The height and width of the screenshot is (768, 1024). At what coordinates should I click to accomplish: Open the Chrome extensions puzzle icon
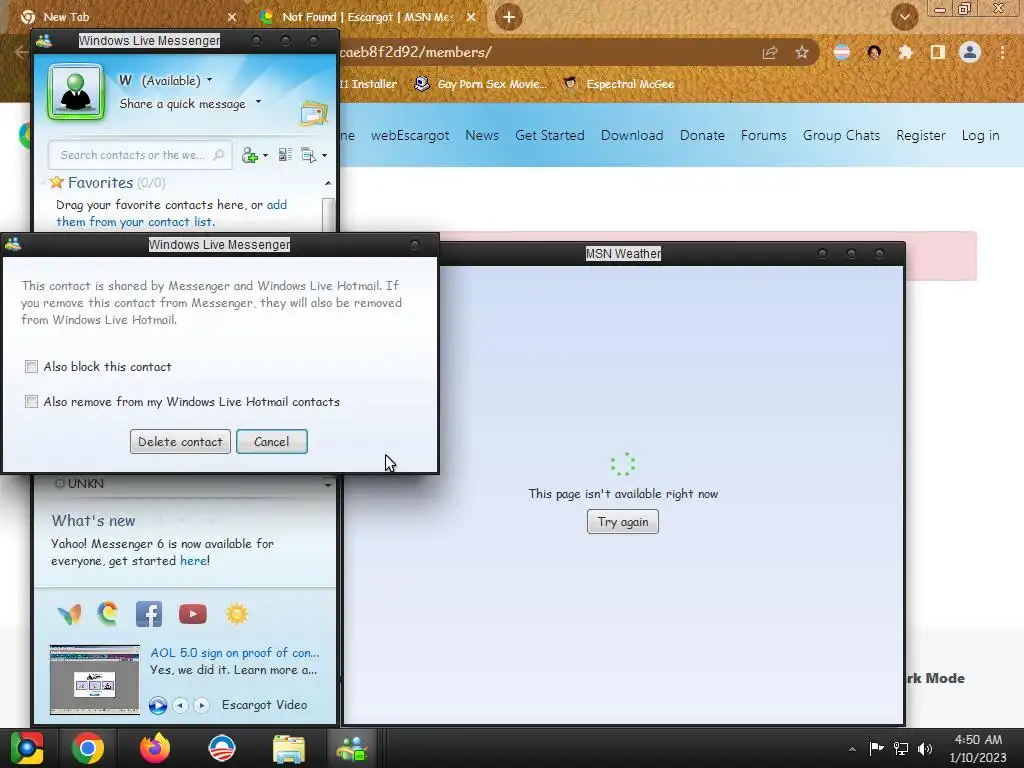[x=905, y=52]
